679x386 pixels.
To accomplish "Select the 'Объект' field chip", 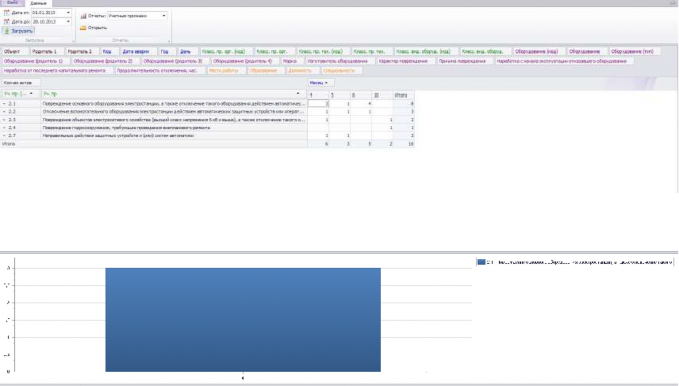I will (x=14, y=52).
